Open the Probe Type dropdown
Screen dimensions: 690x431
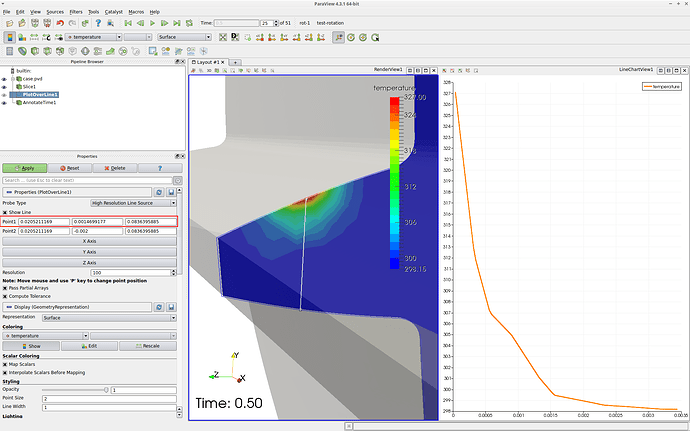(x=133, y=202)
